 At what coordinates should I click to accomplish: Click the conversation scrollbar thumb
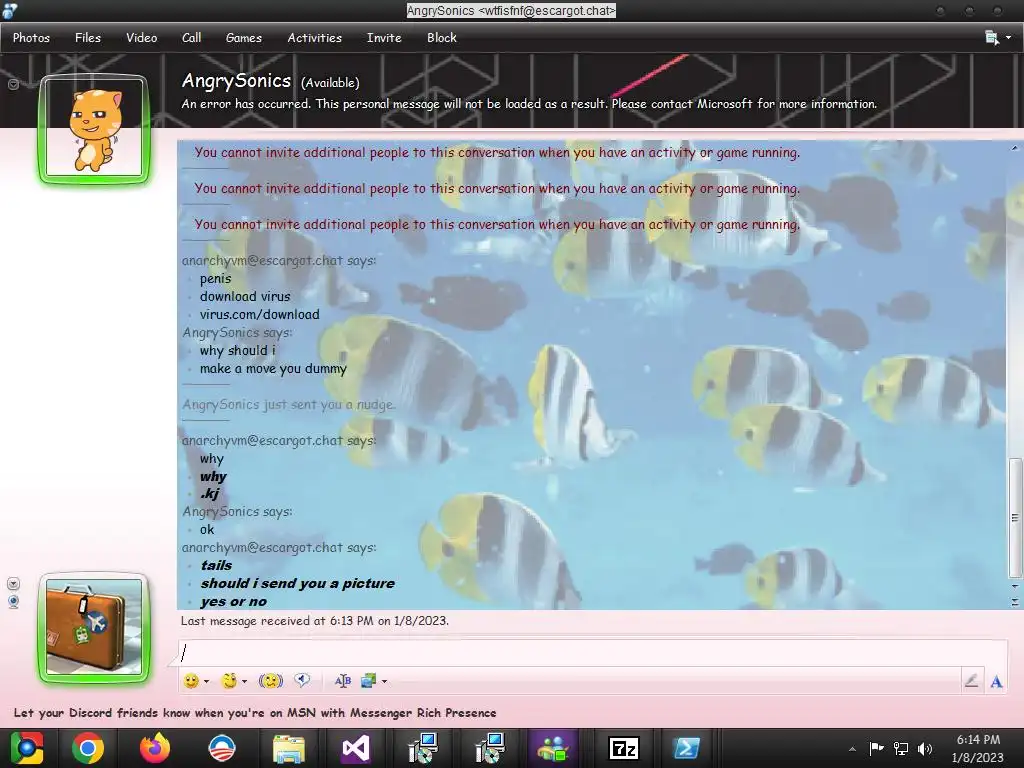coord(1014,518)
